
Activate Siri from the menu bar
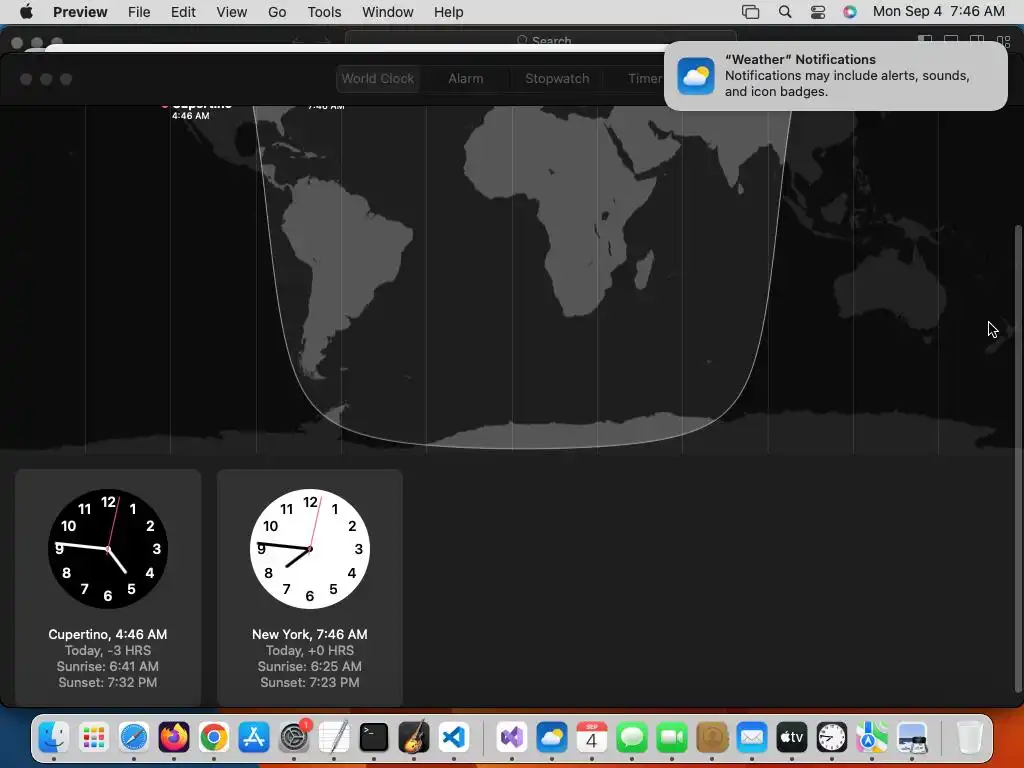pos(850,12)
